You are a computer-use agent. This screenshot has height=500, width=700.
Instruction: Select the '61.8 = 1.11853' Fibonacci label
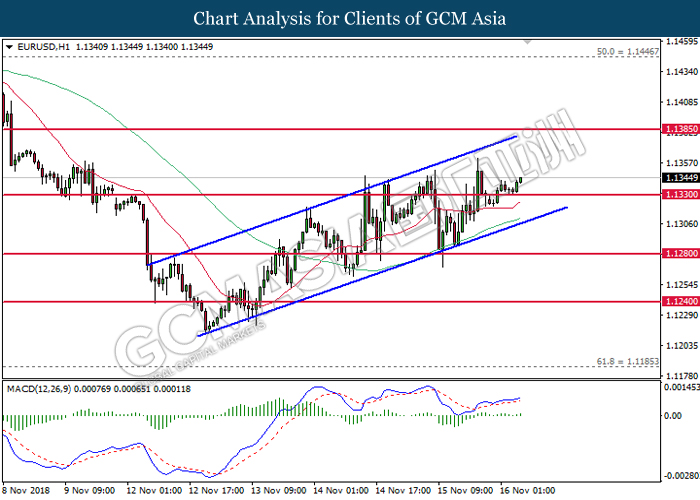pyautogui.click(x=628, y=361)
